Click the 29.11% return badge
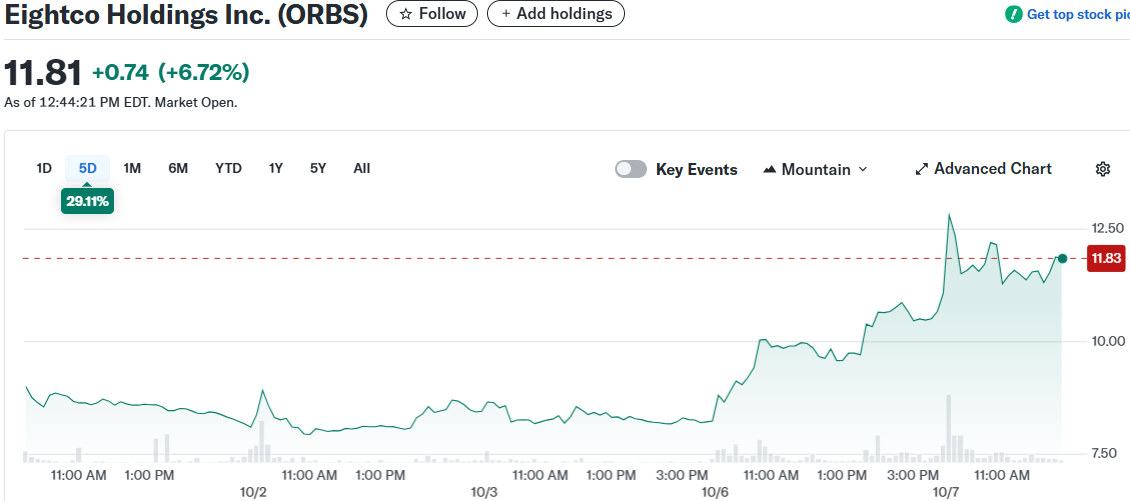The image size is (1130, 501). coord(88,200)
